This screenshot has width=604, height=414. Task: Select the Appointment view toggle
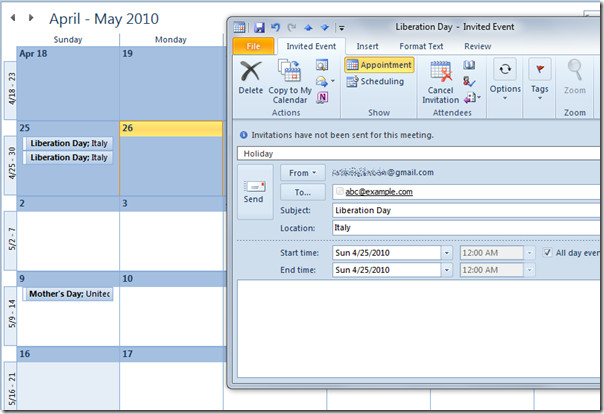(379, 65)
